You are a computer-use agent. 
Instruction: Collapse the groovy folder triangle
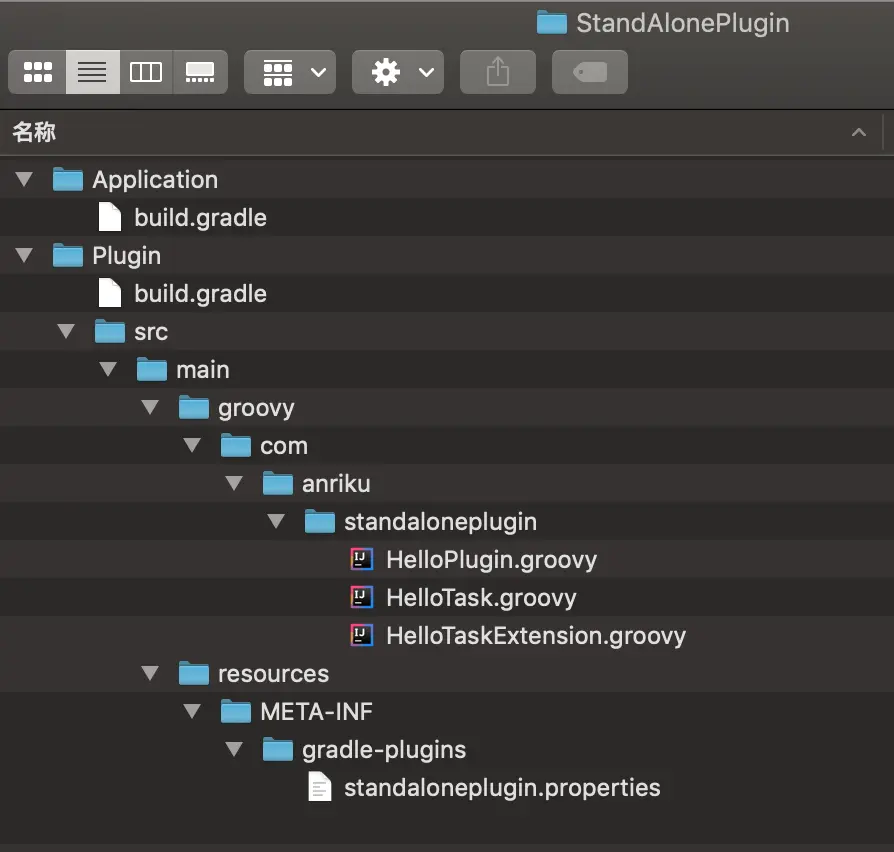coord(150,407)
